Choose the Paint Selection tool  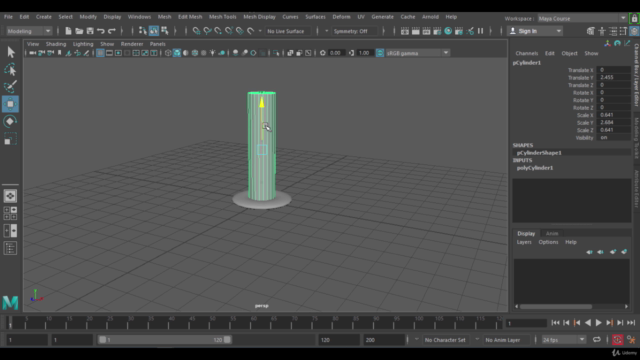(x=11, y=87)
